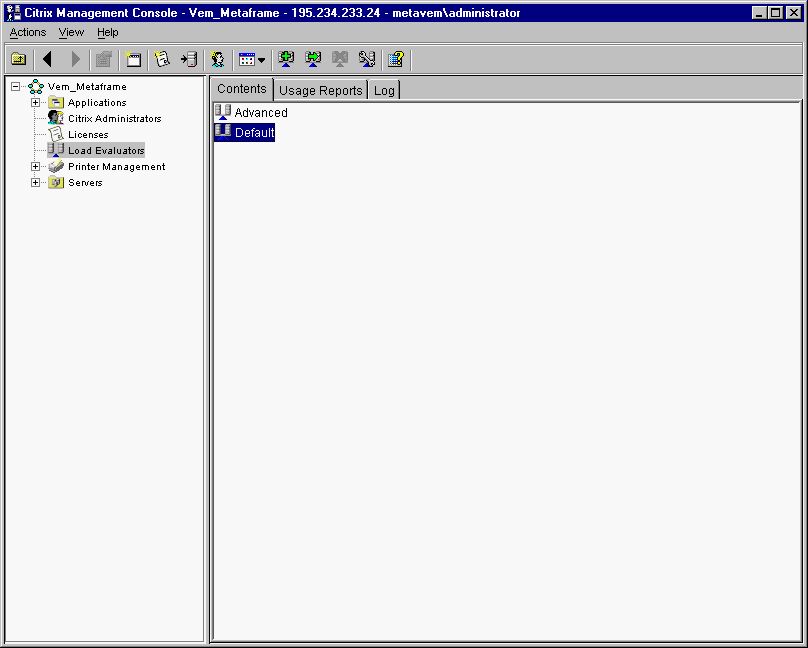This screenshot has width=808, height=648.
Task: Click the up-one-level folder toolbar icon
Action: (x=19, y=59)
